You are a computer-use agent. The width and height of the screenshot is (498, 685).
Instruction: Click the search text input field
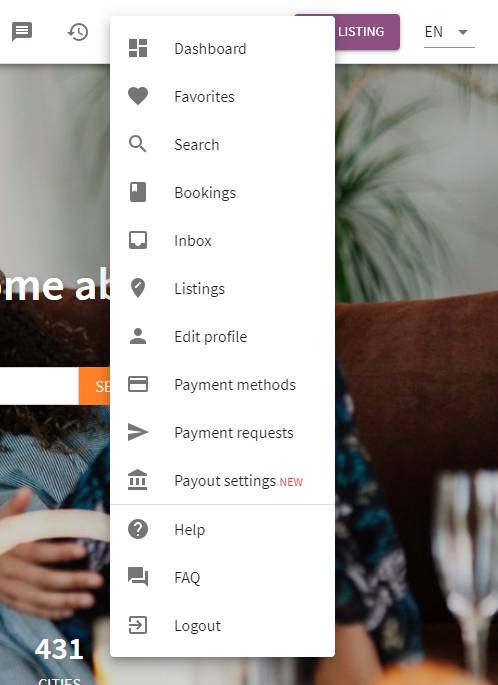(39, 386)
